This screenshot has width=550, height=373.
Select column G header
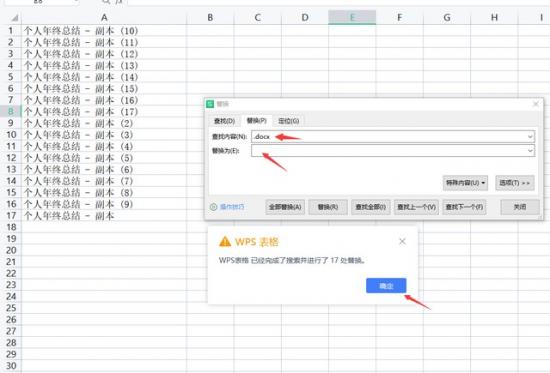[x=447, y=18]
